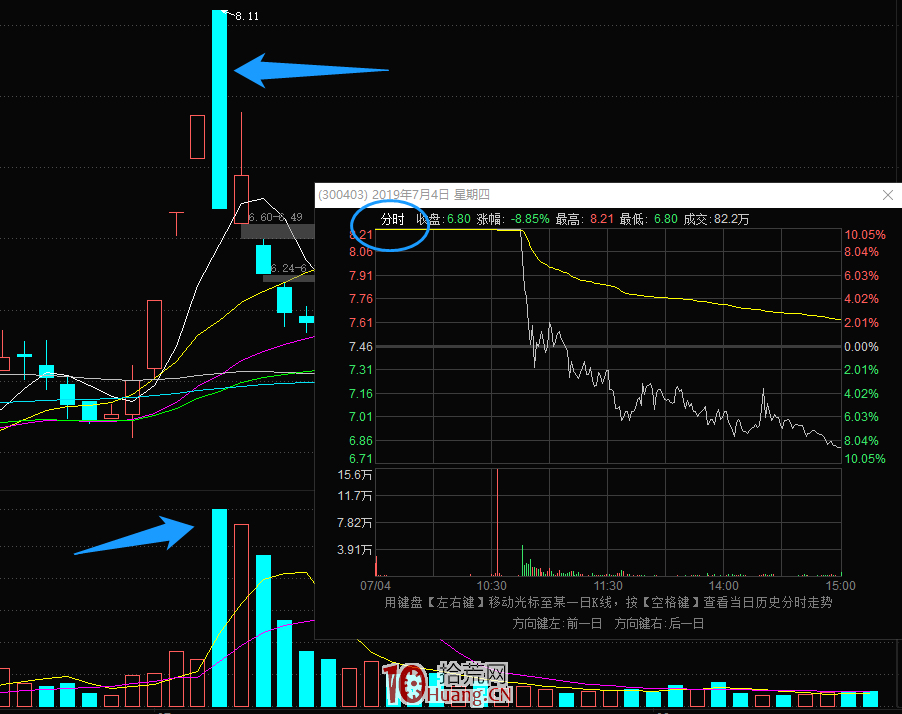Click the 成交 82.2万 volume value
The image size is (902, 714).
pyautogui.click(x=732, y=219)
